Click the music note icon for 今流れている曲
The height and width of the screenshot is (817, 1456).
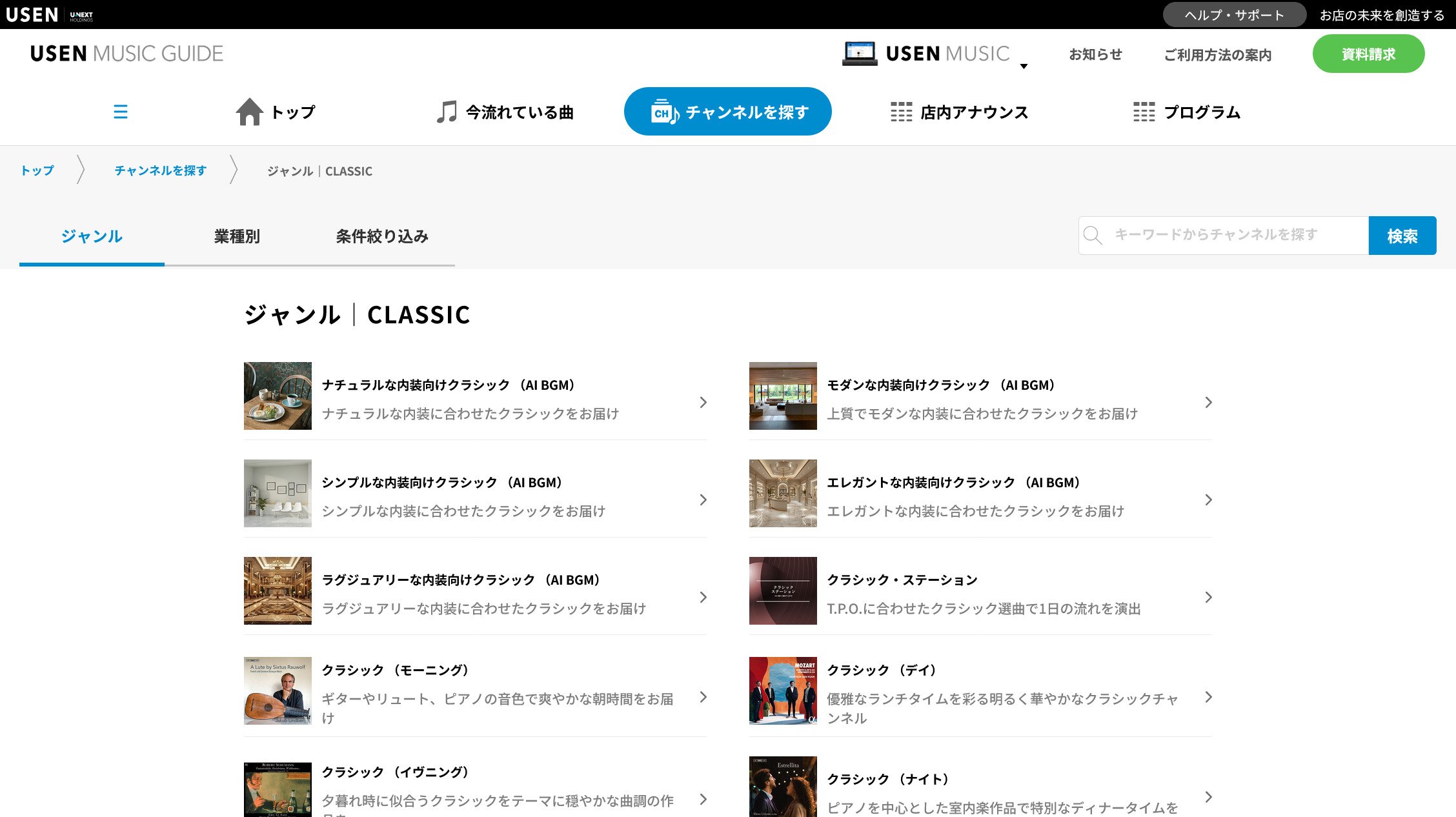pos(447,112)
